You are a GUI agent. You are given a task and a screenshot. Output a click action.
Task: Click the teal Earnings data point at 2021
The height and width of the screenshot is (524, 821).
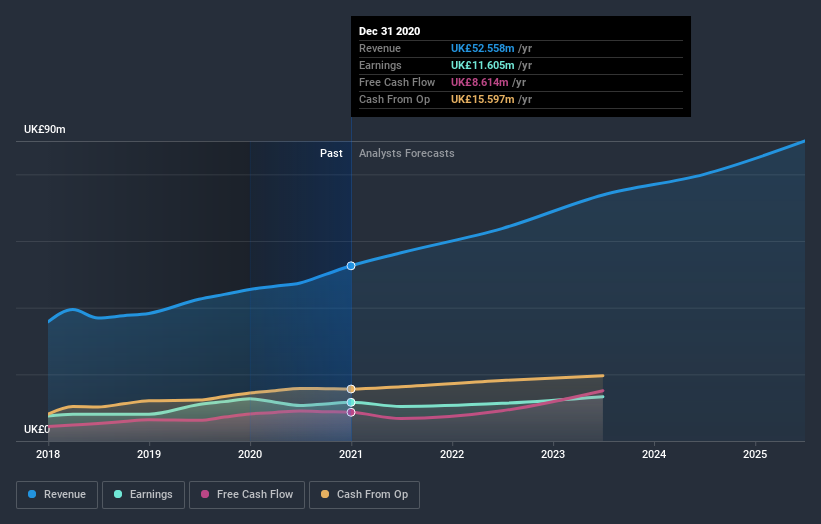pos(351,402)
